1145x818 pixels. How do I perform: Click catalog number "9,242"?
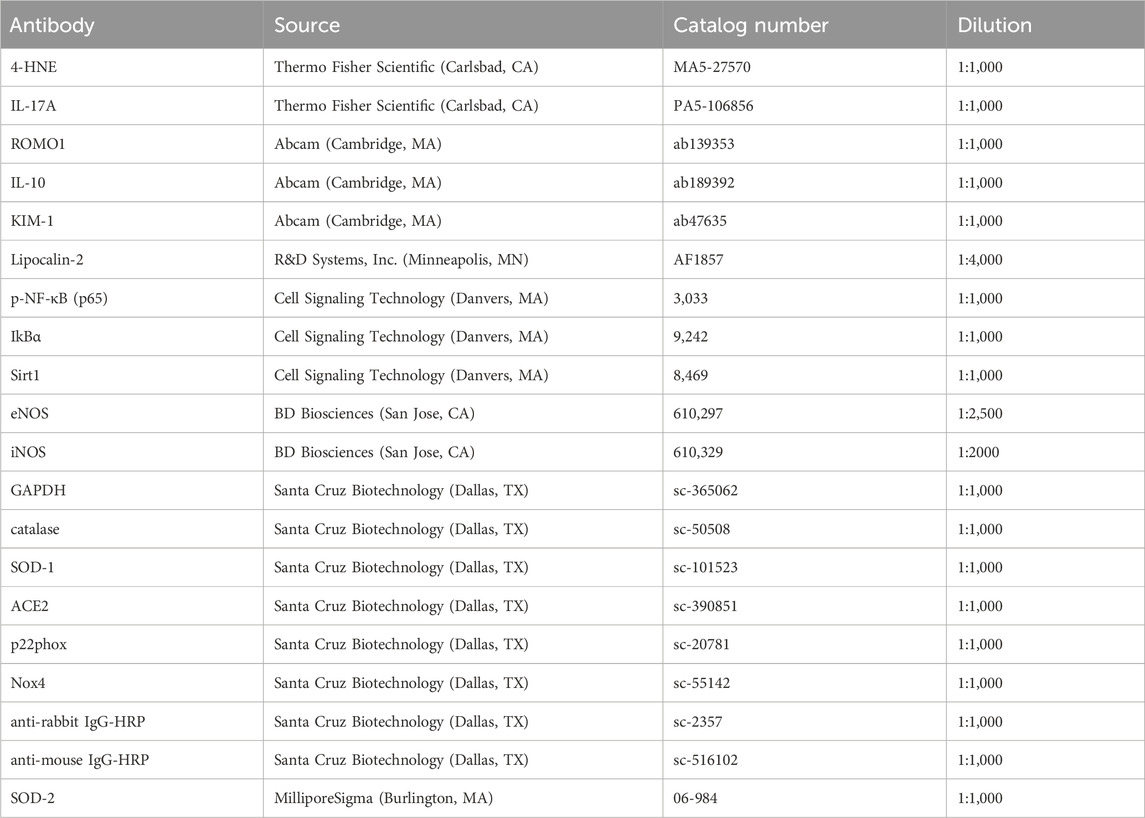click(691, 337)
